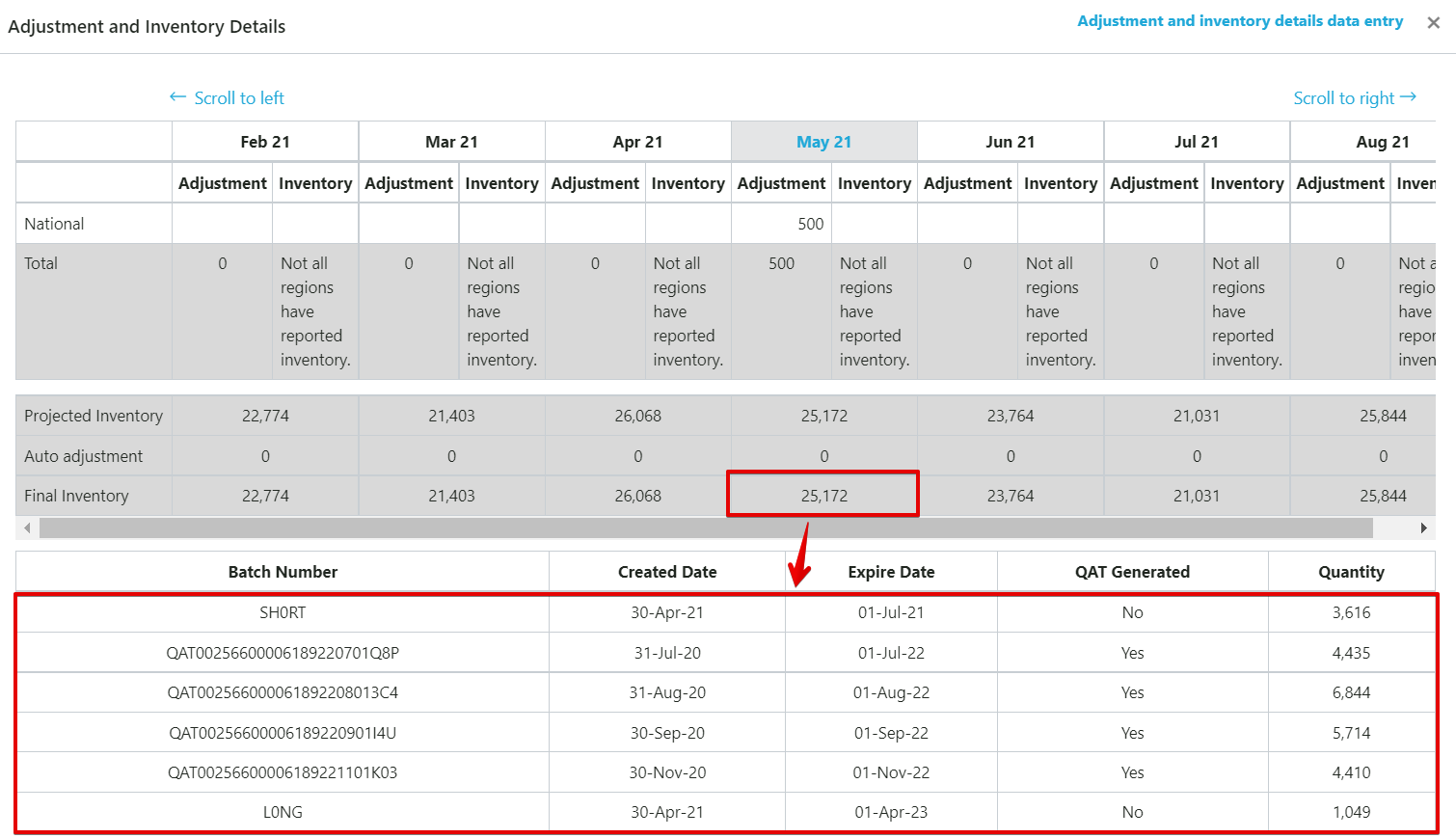Select the Jun 21 column header

pos(1011,142)
